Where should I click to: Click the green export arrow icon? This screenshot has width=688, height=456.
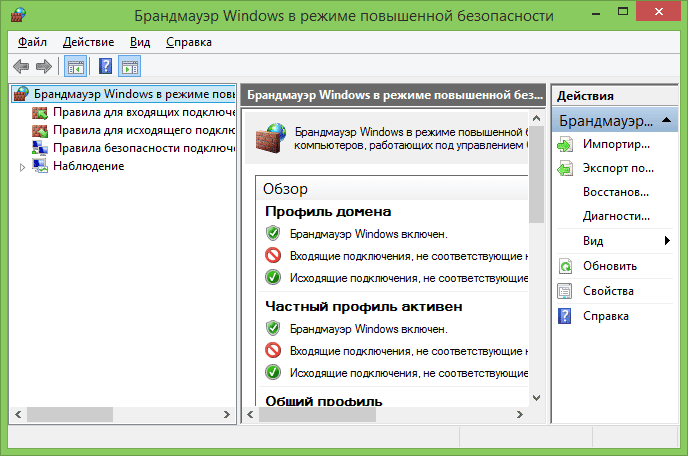click(x=565, y=168)
